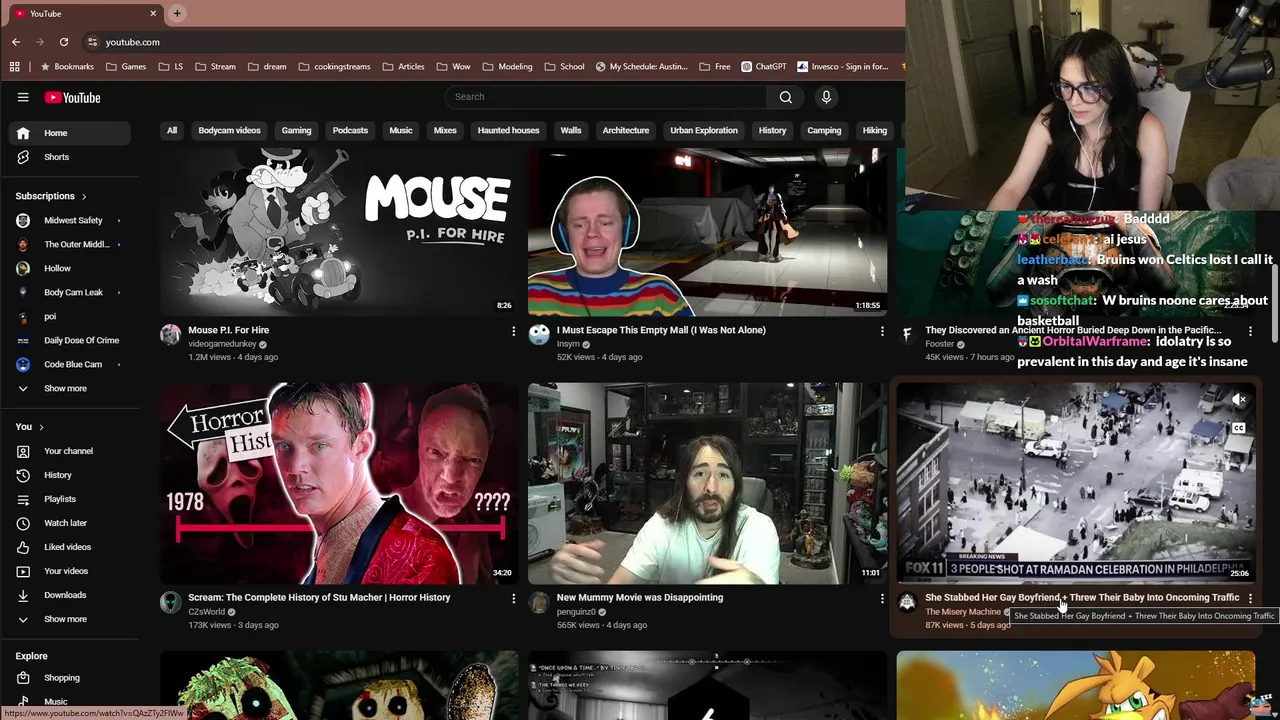Open videogamedunkey channel avatar
This screenshot has height=720, width=1280.
[x=171, y=334]
